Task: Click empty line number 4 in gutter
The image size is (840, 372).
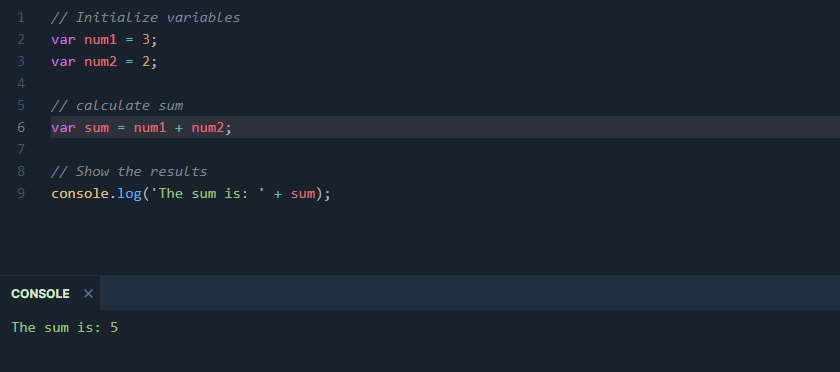Action: point(21,84)
